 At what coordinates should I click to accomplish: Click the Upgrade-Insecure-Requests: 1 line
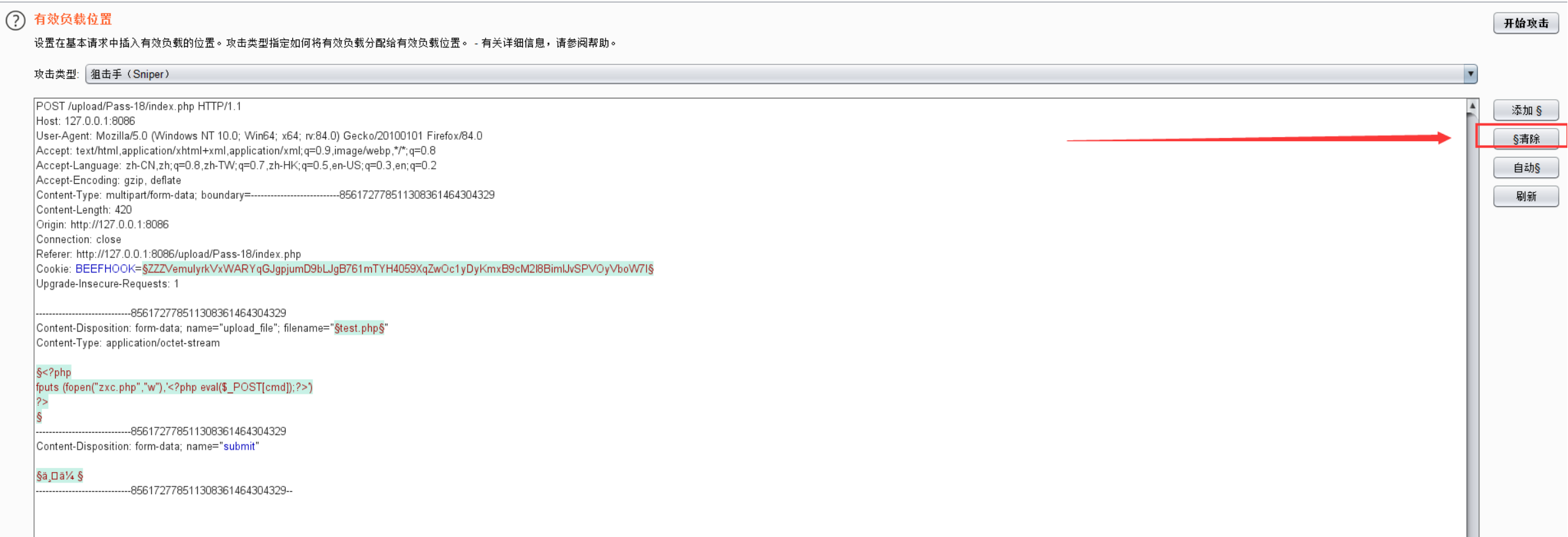(x=107, y=284)
